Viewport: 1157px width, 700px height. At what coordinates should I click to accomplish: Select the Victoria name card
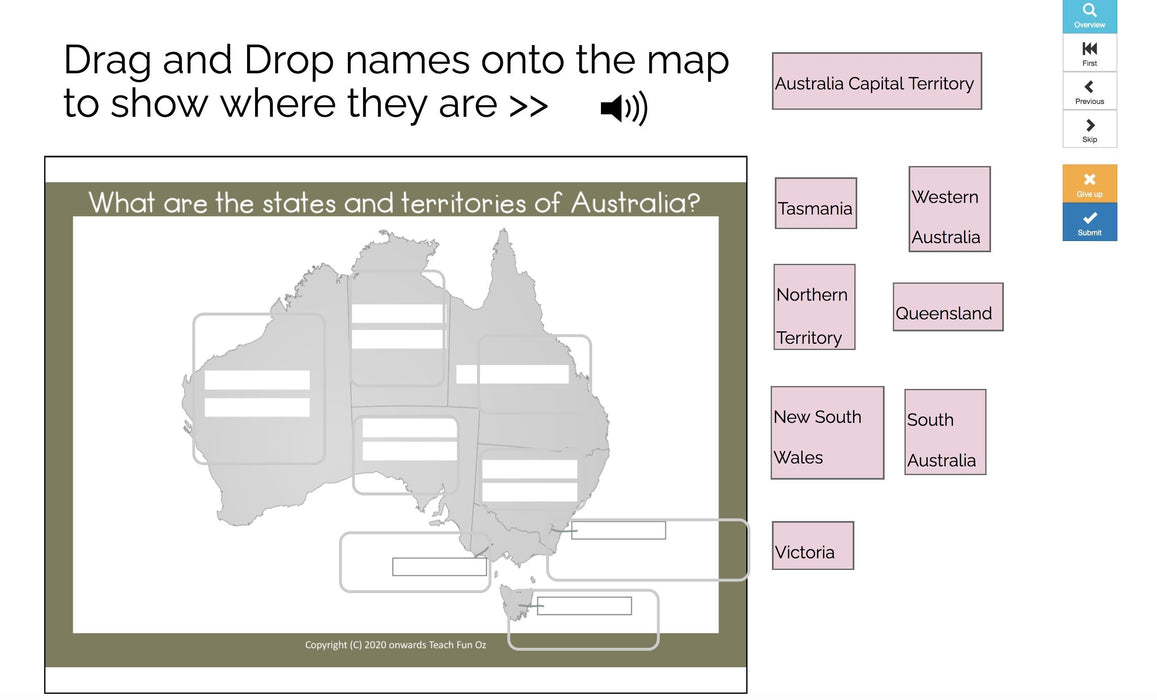coord(812,546)
